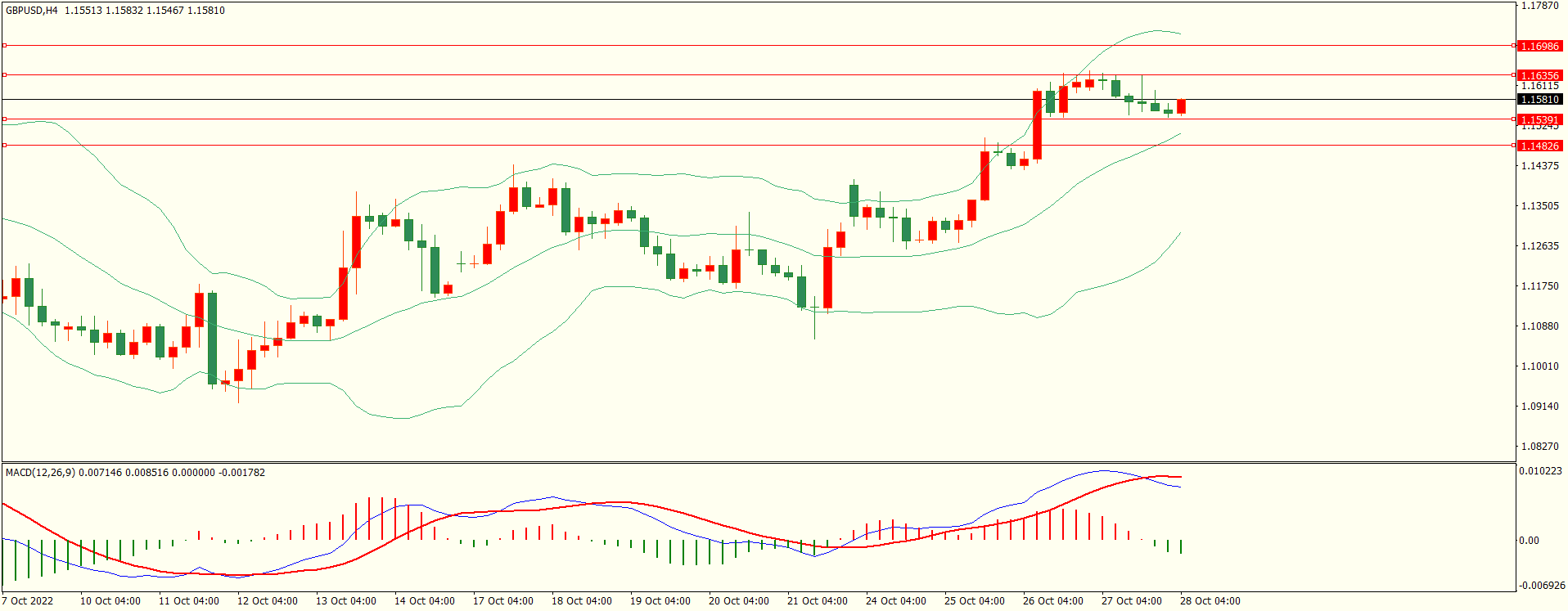Click the 28 Oct 04:00 time label
The height and width of the screenshot is (611, 1568).
(1210, 601)
